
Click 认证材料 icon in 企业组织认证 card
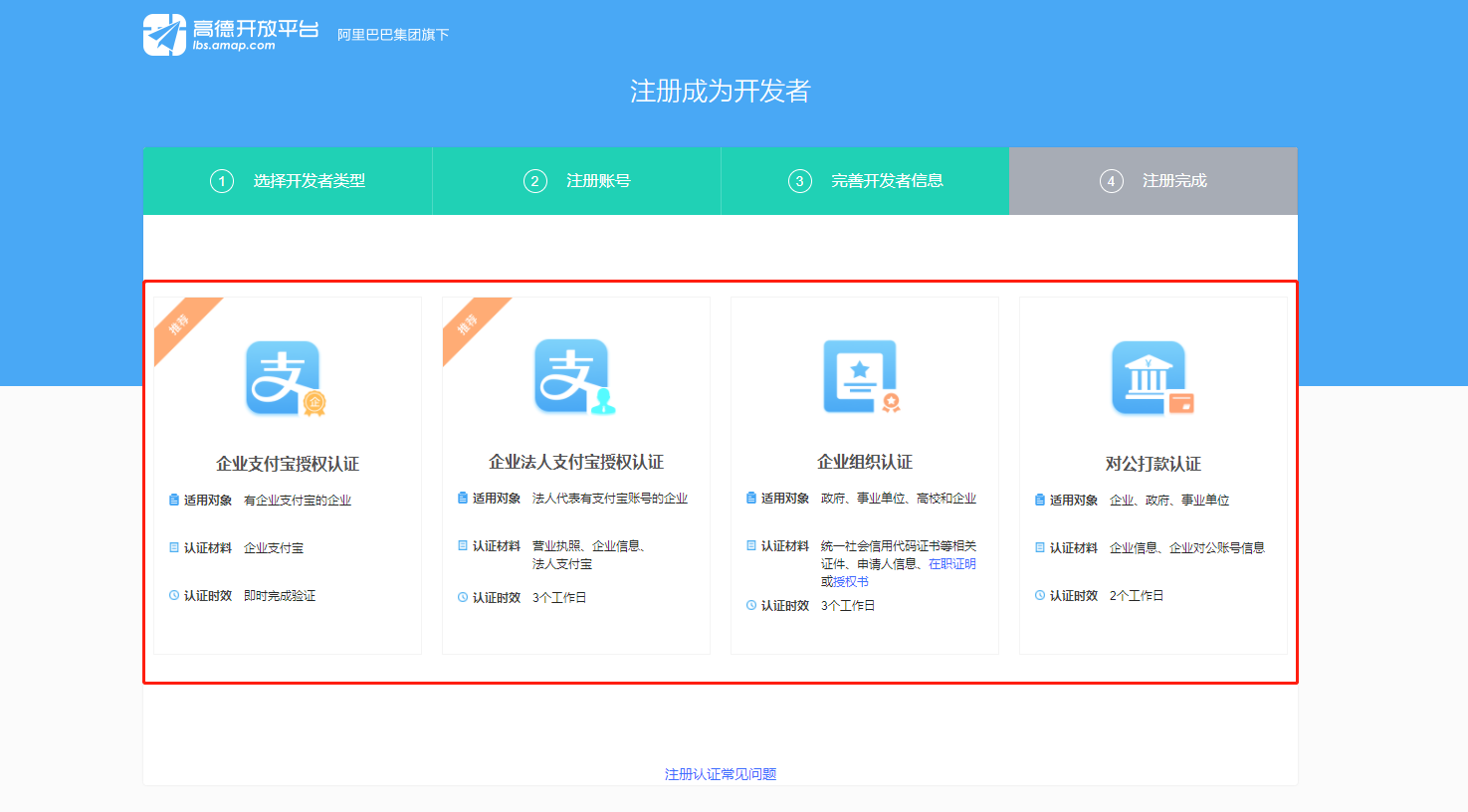[x=751, y=545]
